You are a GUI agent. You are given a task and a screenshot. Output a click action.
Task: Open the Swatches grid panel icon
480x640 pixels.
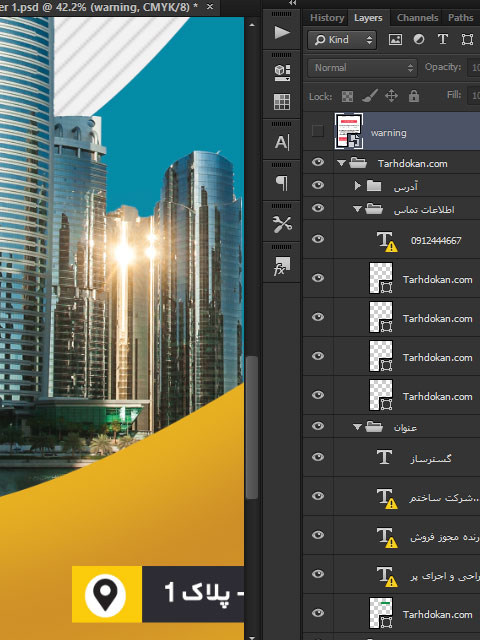coord(282,102)
